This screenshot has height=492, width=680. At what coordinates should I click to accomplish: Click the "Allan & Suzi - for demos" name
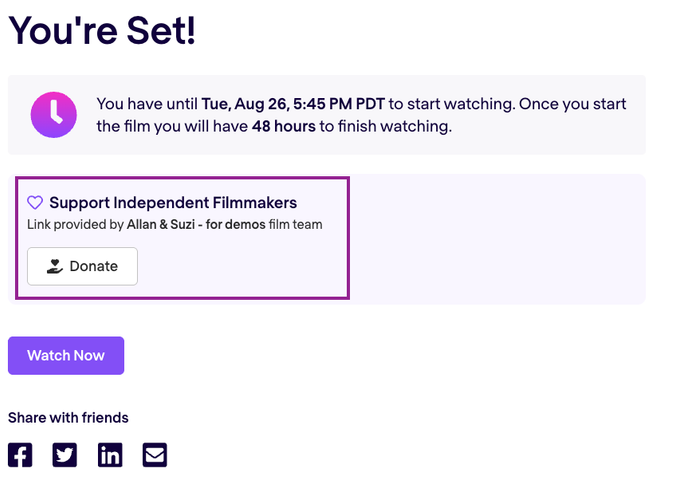point(196,224)
